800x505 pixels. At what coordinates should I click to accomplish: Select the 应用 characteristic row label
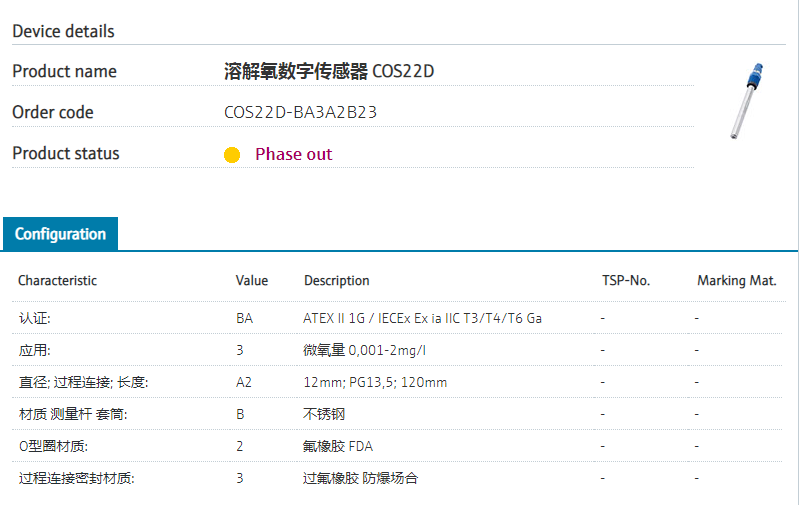[34, 351]
